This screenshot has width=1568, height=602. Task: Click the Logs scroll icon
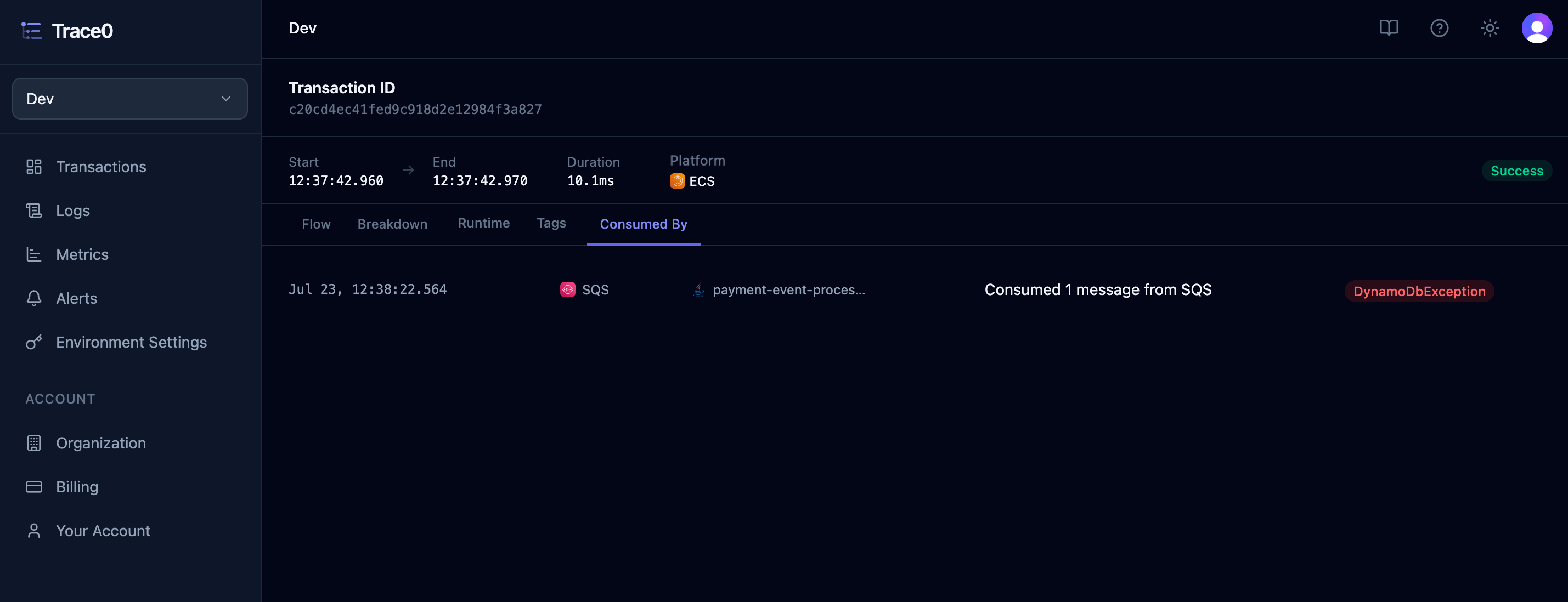pos(34,211)
